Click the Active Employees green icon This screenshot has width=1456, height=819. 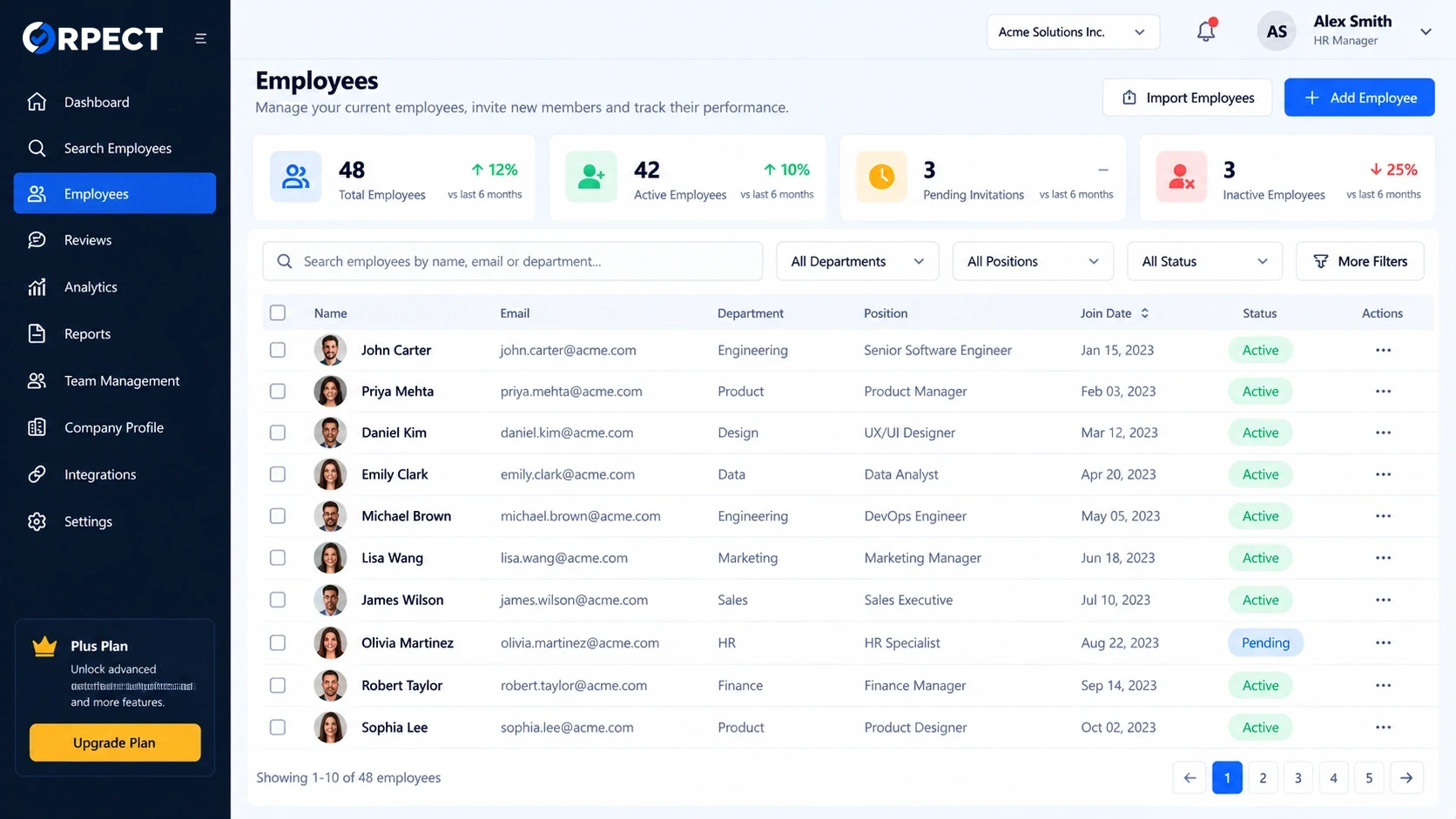[591, 177]
